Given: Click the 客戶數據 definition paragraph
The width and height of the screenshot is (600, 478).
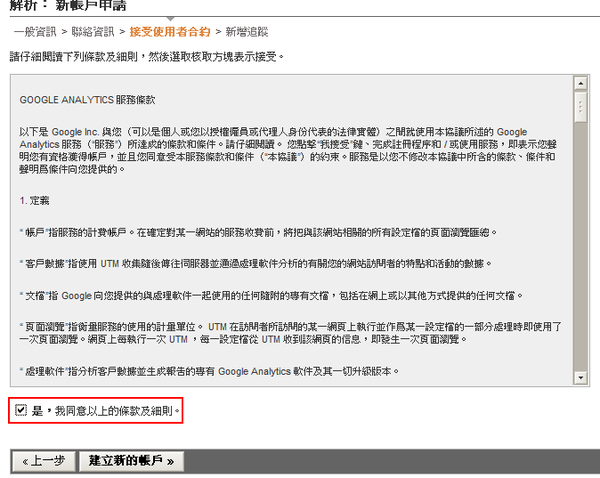Looking at the screenshot, I should coord(256,264).
